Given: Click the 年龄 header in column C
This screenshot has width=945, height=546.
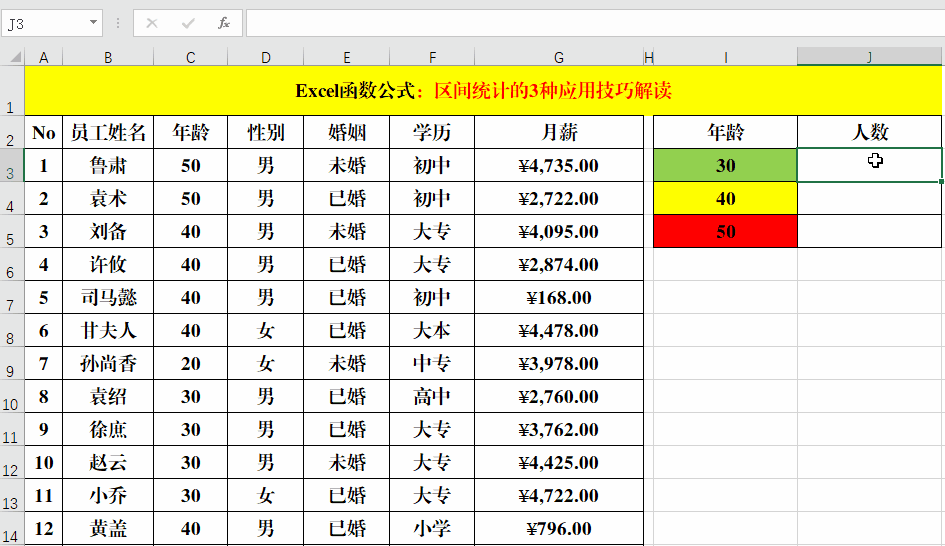Looking at the screenshot, I should click(190, 132).
